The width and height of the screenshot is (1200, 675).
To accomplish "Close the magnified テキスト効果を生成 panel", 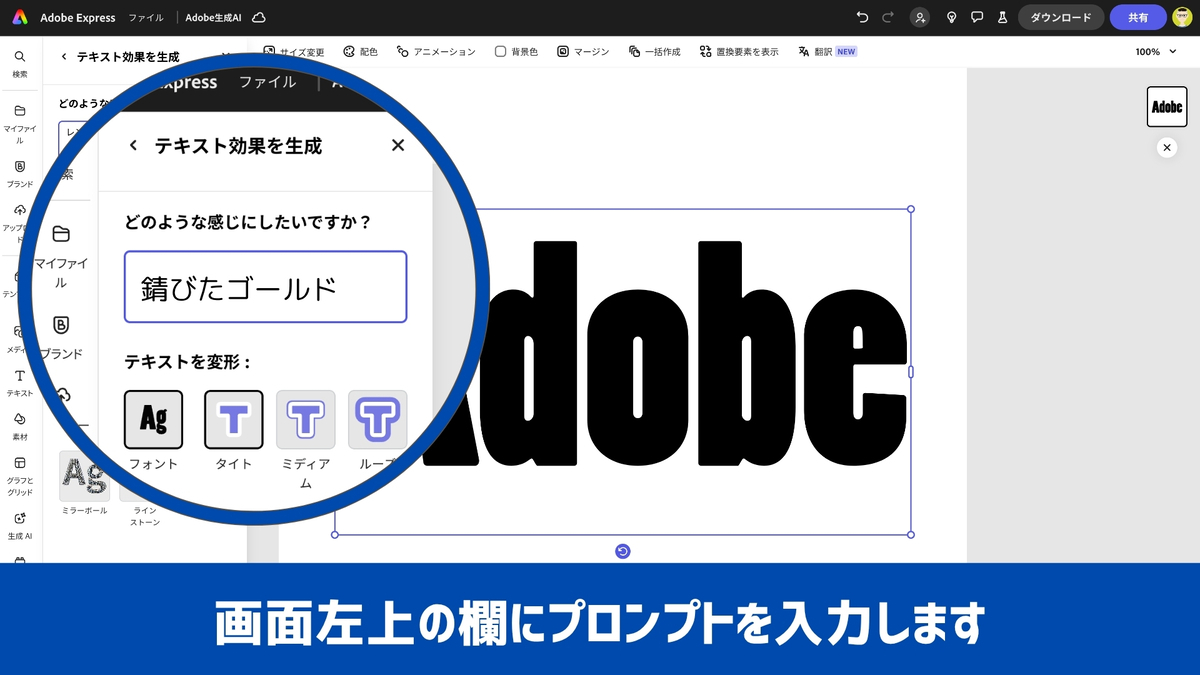I will click(x=398, y=145).
